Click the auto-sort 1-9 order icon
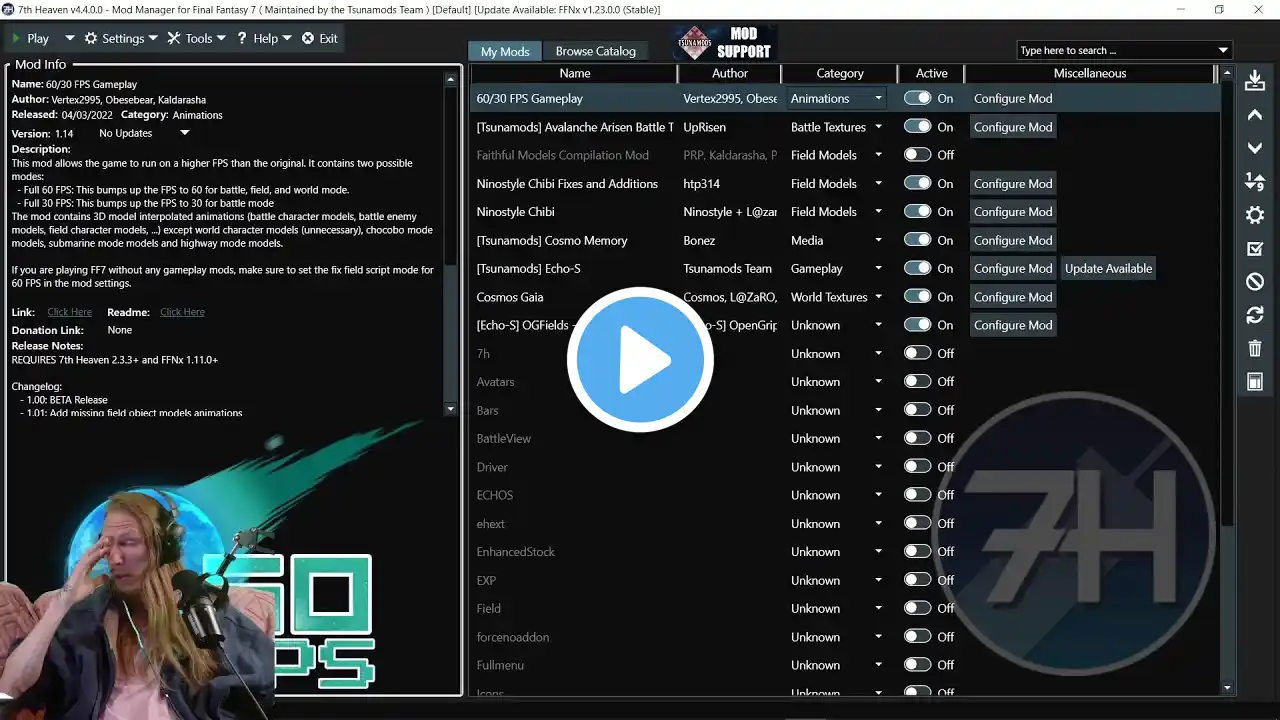Viewport: 1280px width, 720px height. point(1255,181)
